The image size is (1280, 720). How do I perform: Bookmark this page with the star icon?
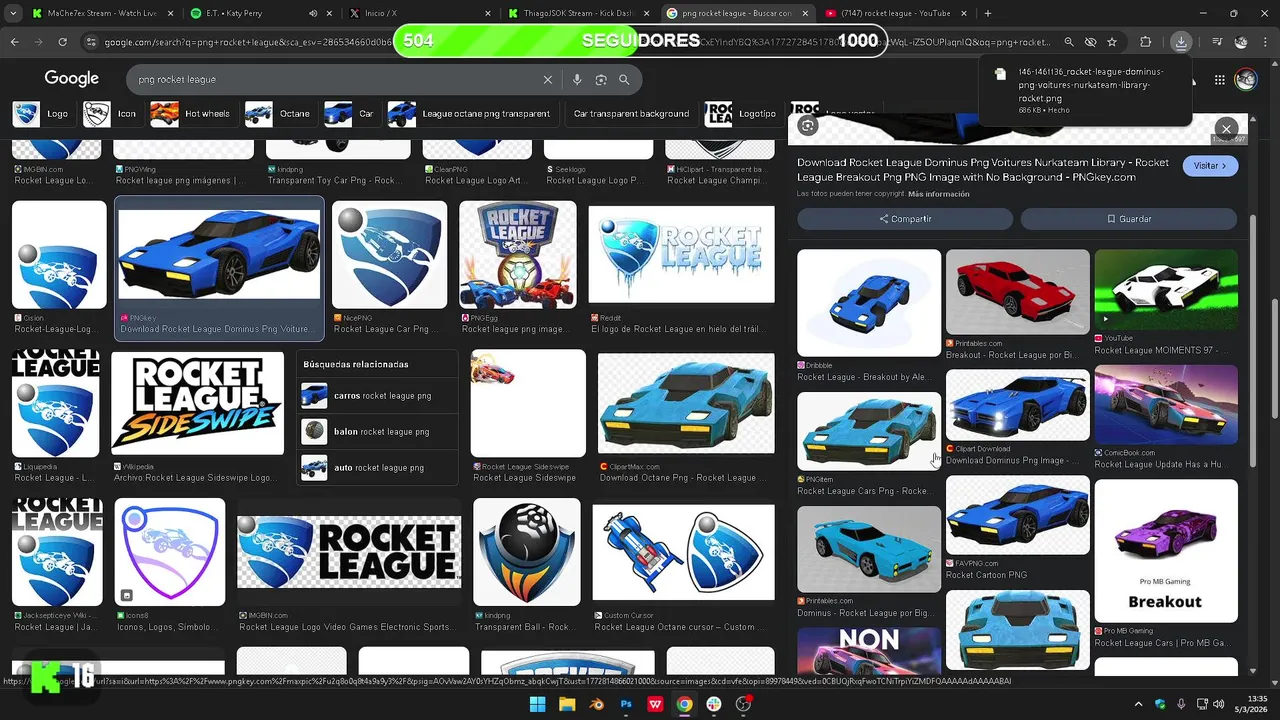pyautogui.click(x=1112, y=42)
